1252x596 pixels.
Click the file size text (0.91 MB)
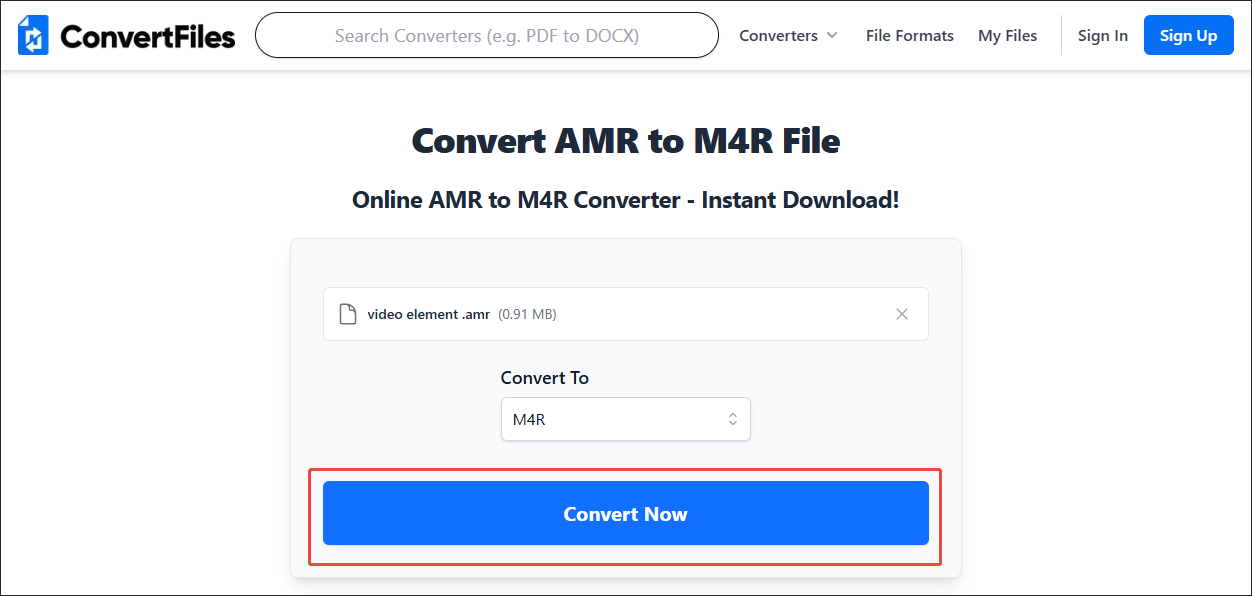(x=527, y=314)
